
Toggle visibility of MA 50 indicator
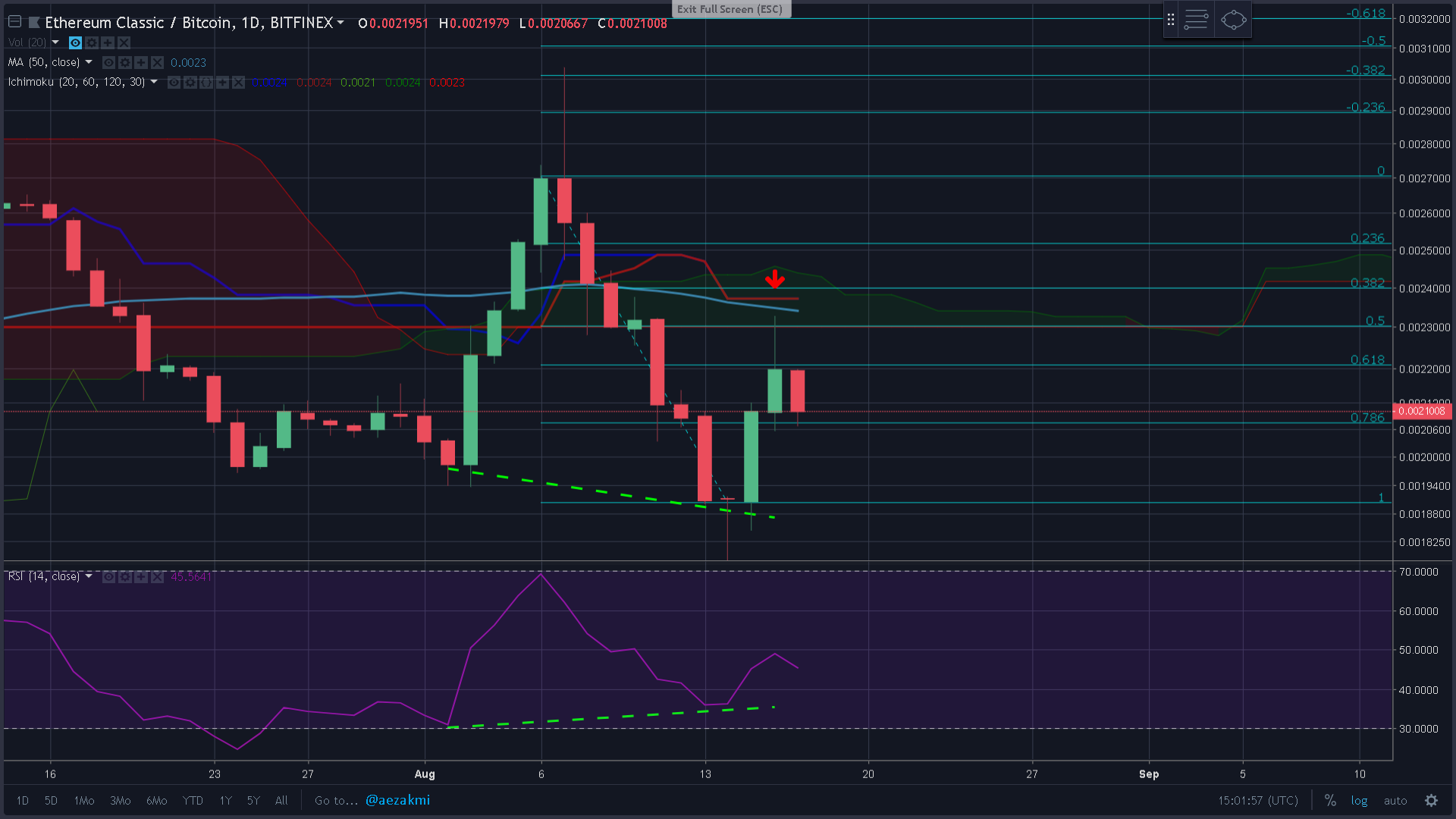pyautogui.click(x=108, y=62)
